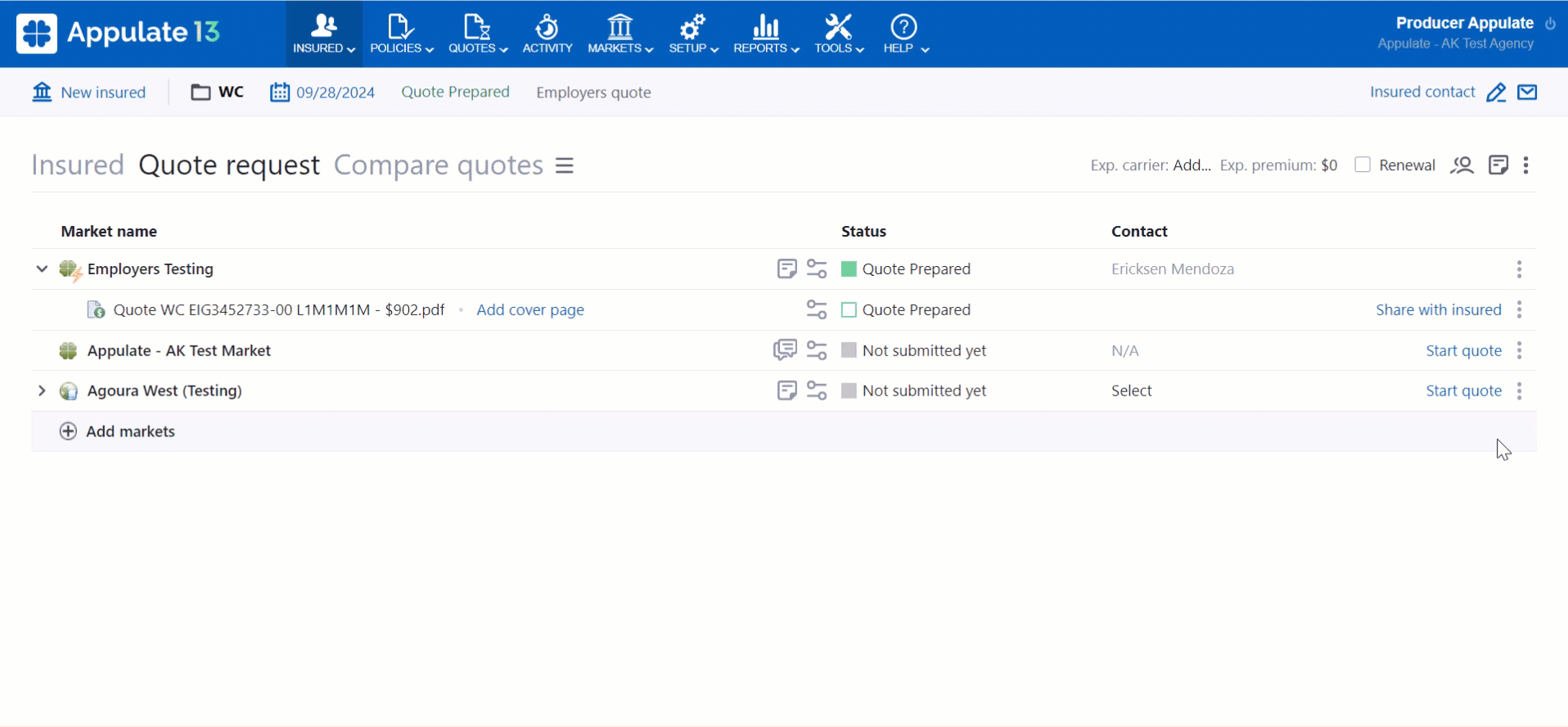Image resolution: width=1568 pixels, height=727 pixels.
Task: Open the Reports menu in navigation bar
Action: tap(765, 34)
